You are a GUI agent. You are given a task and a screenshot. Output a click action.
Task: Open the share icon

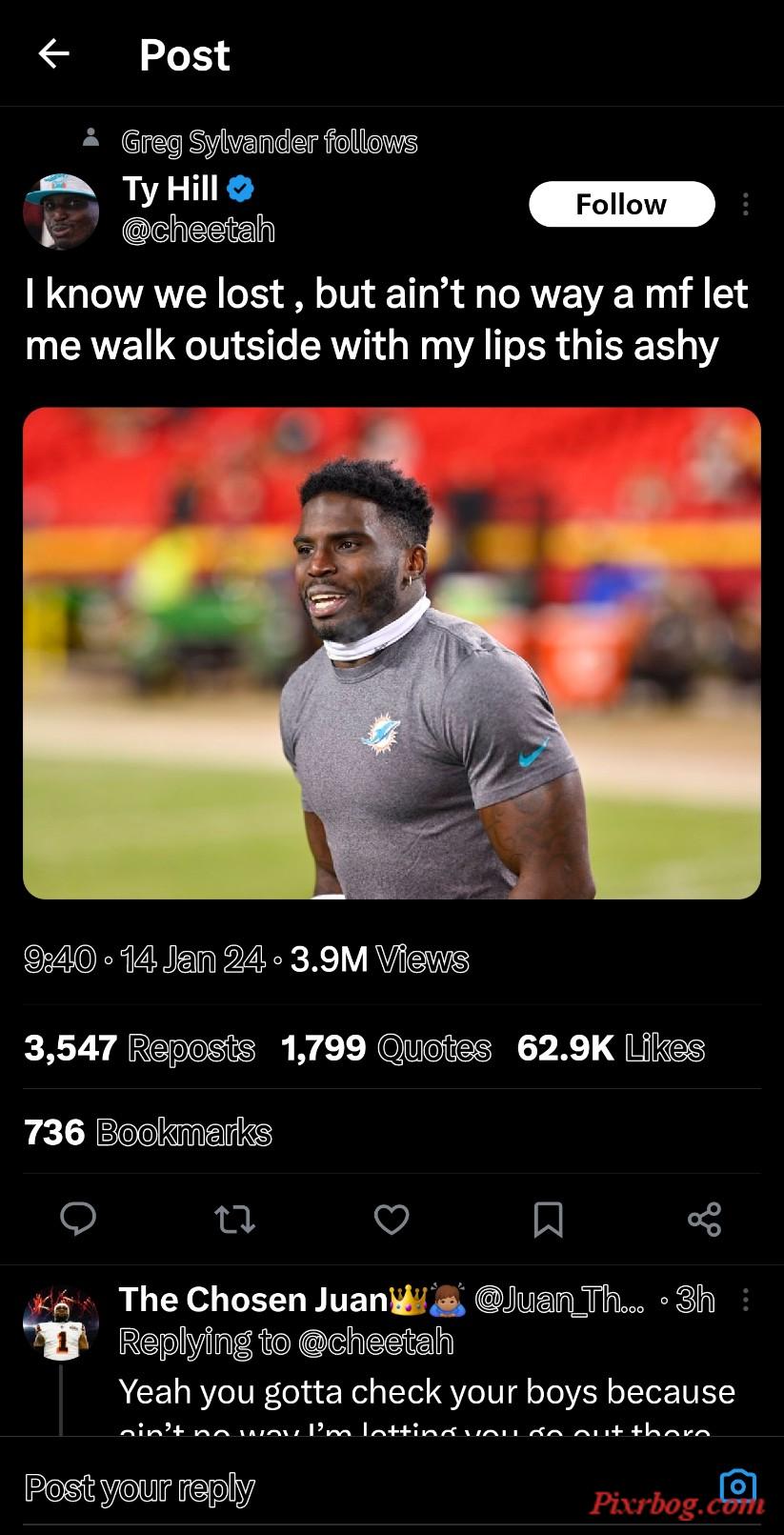coord(704,1219)
